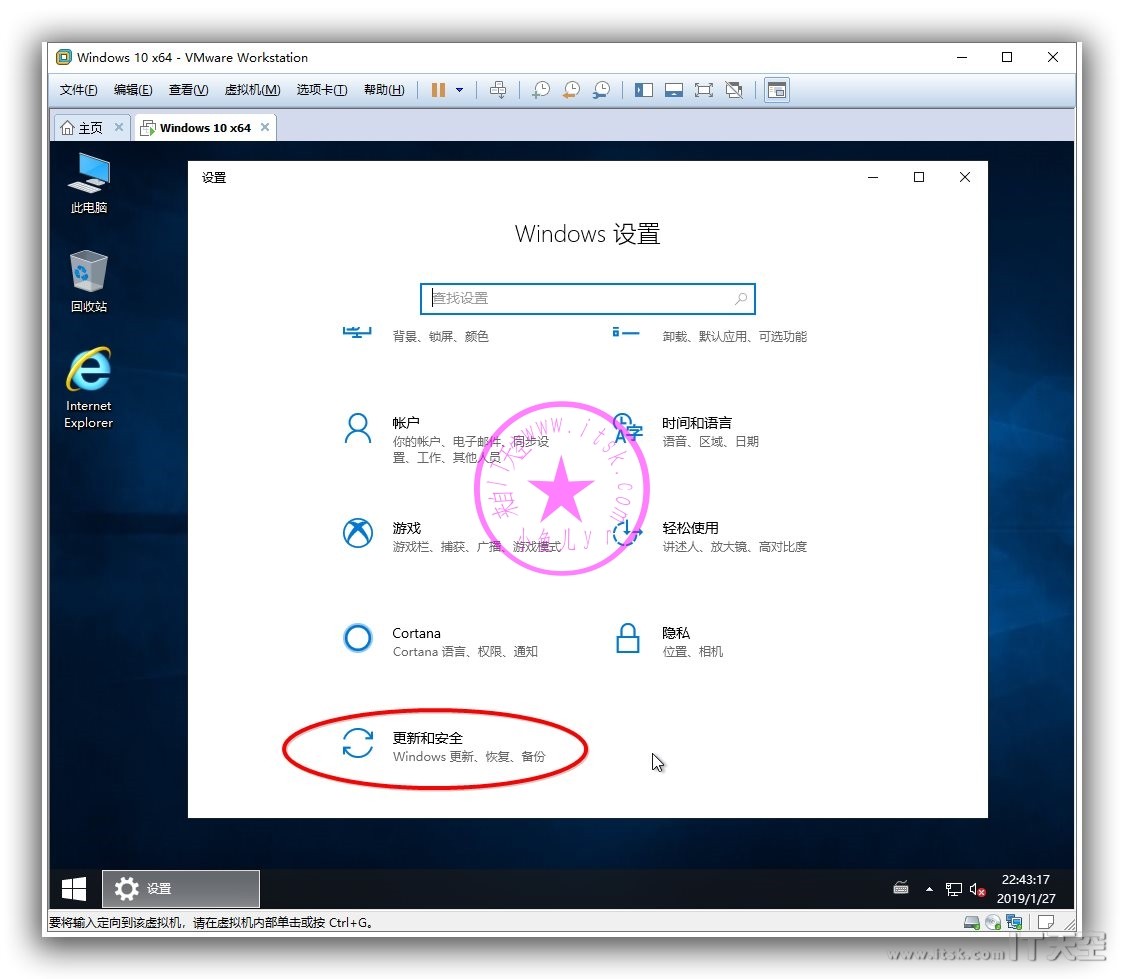
Task: Open the 编辑(E) menu
Action: click(x=133, y=90)
